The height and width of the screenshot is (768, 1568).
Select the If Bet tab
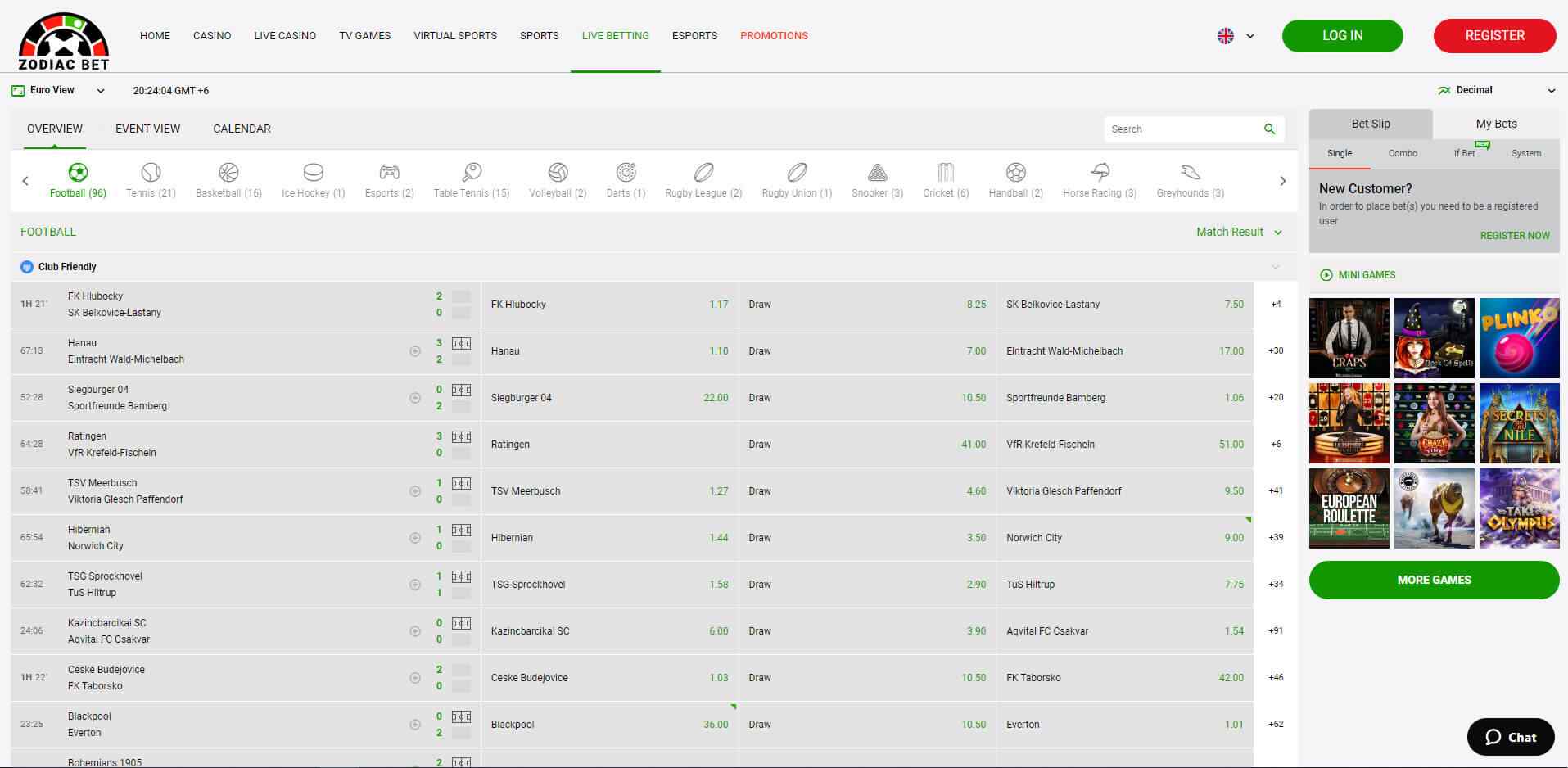(1464, 153)
